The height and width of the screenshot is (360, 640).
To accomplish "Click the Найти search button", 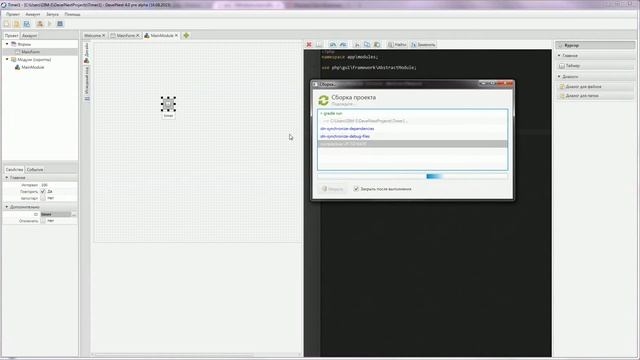I will [x=397, y=44].
